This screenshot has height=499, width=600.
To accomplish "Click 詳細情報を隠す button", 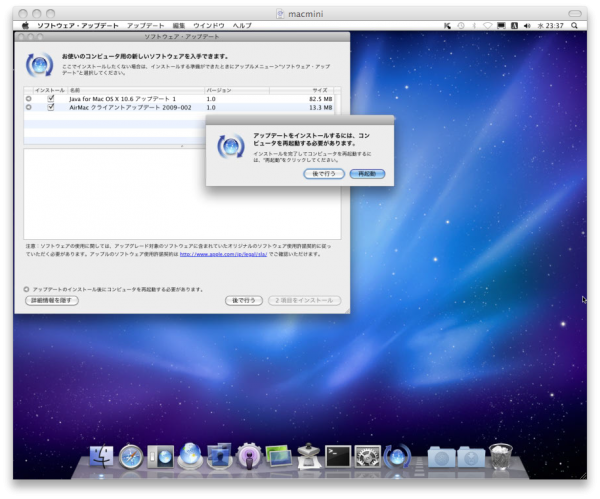I will (x=52, y=300).
